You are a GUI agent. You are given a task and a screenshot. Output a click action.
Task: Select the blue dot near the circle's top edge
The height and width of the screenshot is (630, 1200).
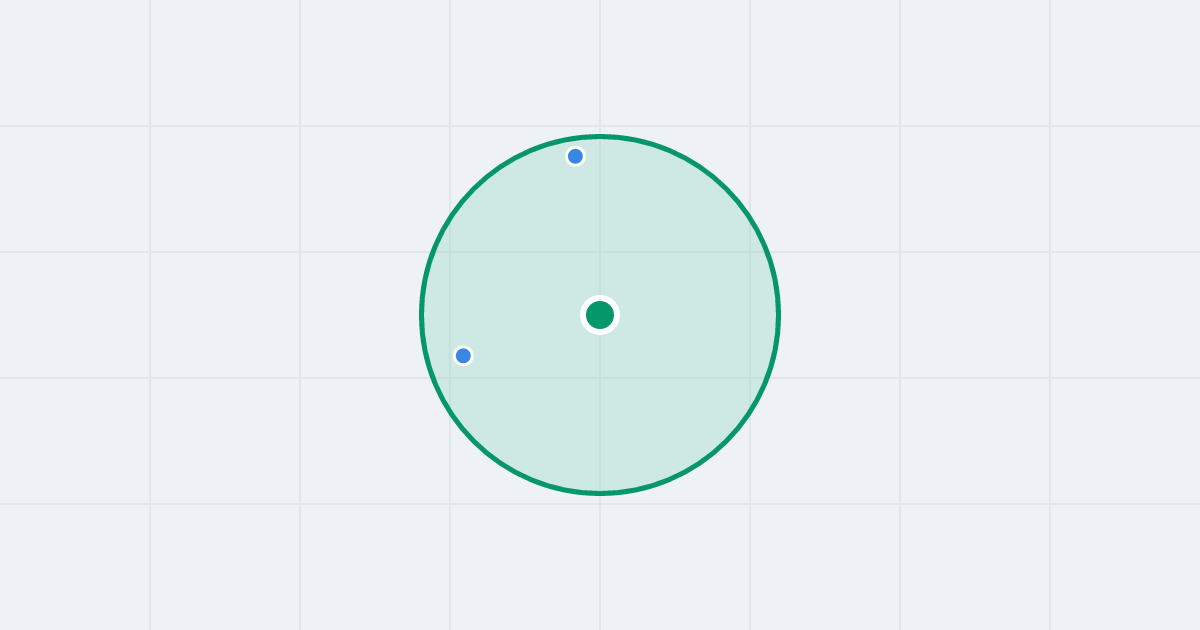[575, 156]
